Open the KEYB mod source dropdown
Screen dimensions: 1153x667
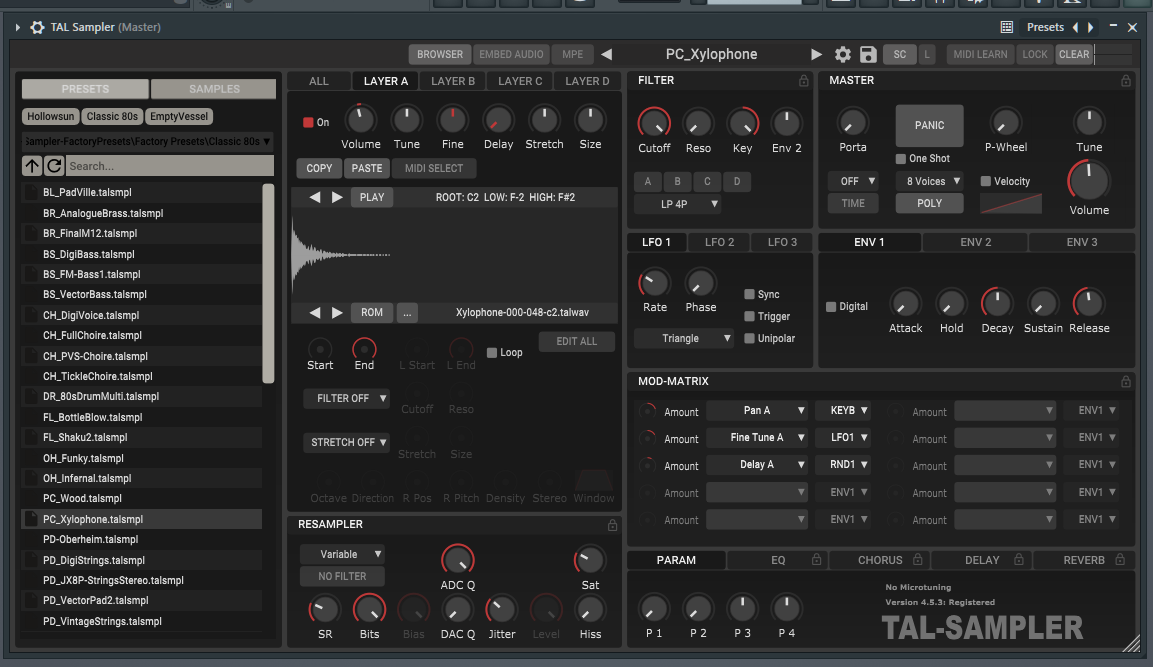843,410
